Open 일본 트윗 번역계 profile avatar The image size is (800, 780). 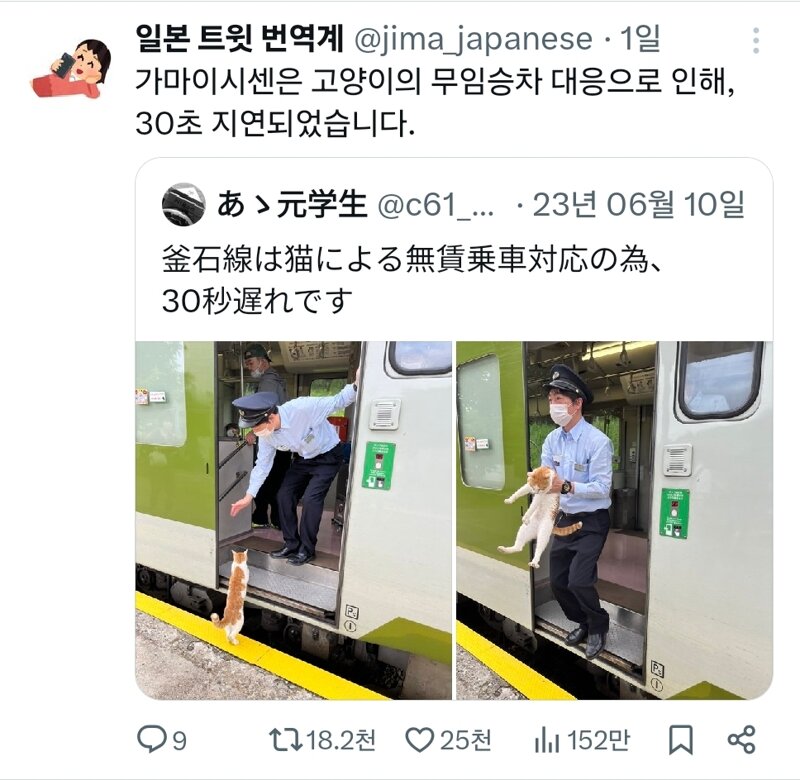pos(72,68)
